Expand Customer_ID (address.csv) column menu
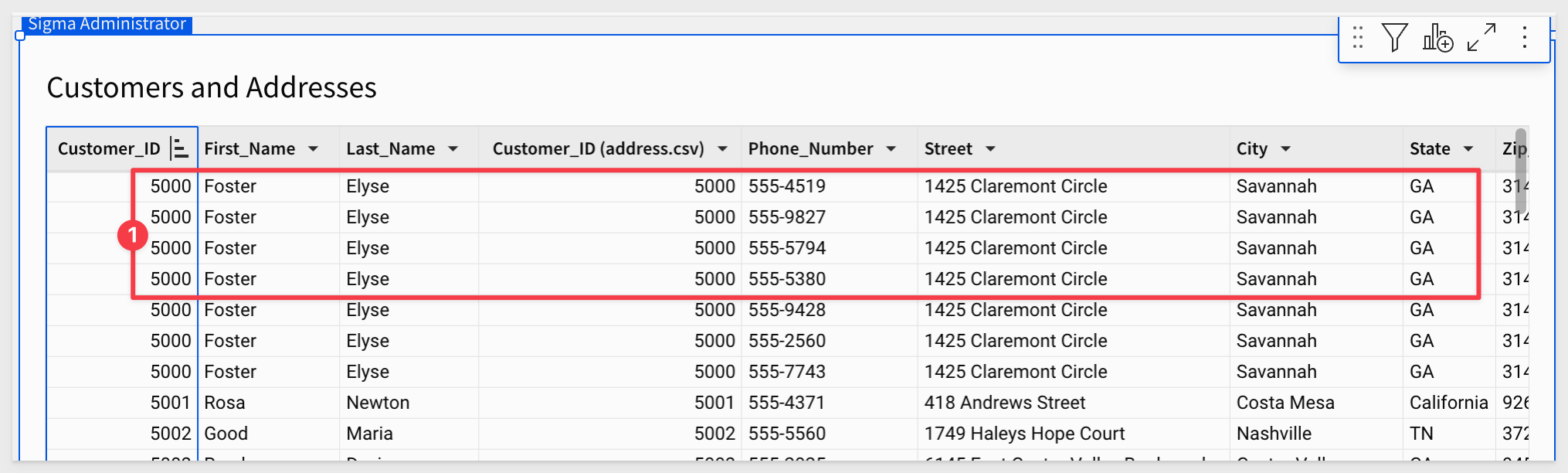Image resolution: width=1568 pixels, height=473 pixels. click(723, 148)
